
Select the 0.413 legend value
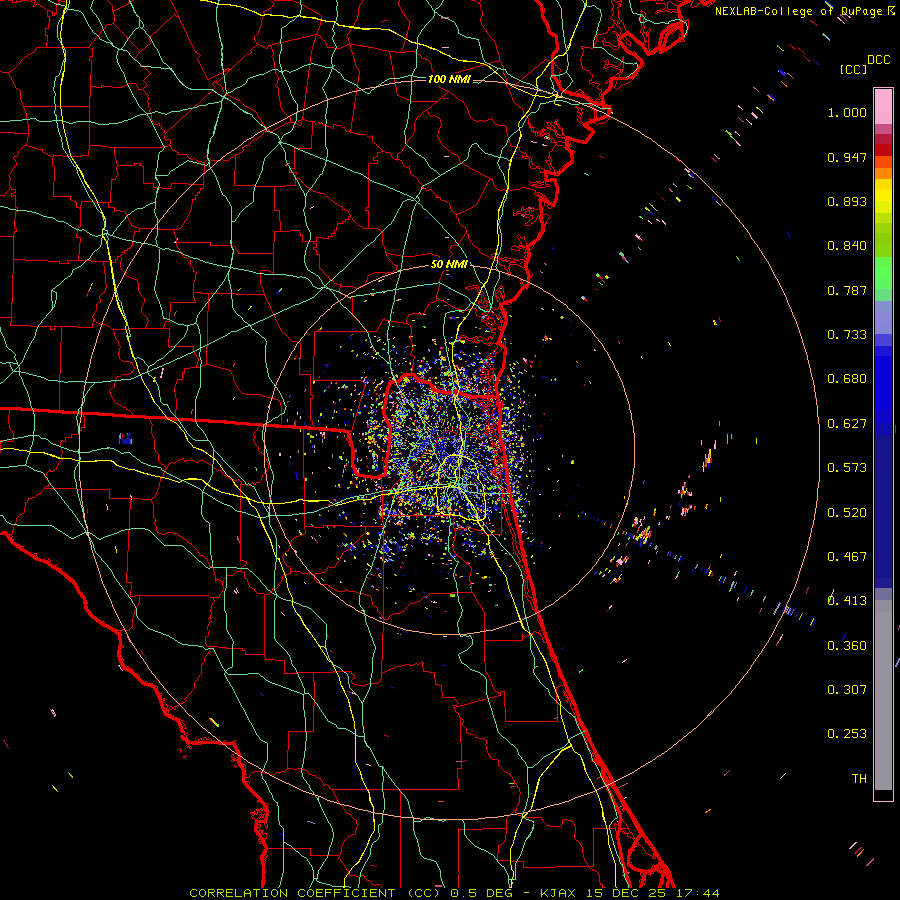(847, 601)
